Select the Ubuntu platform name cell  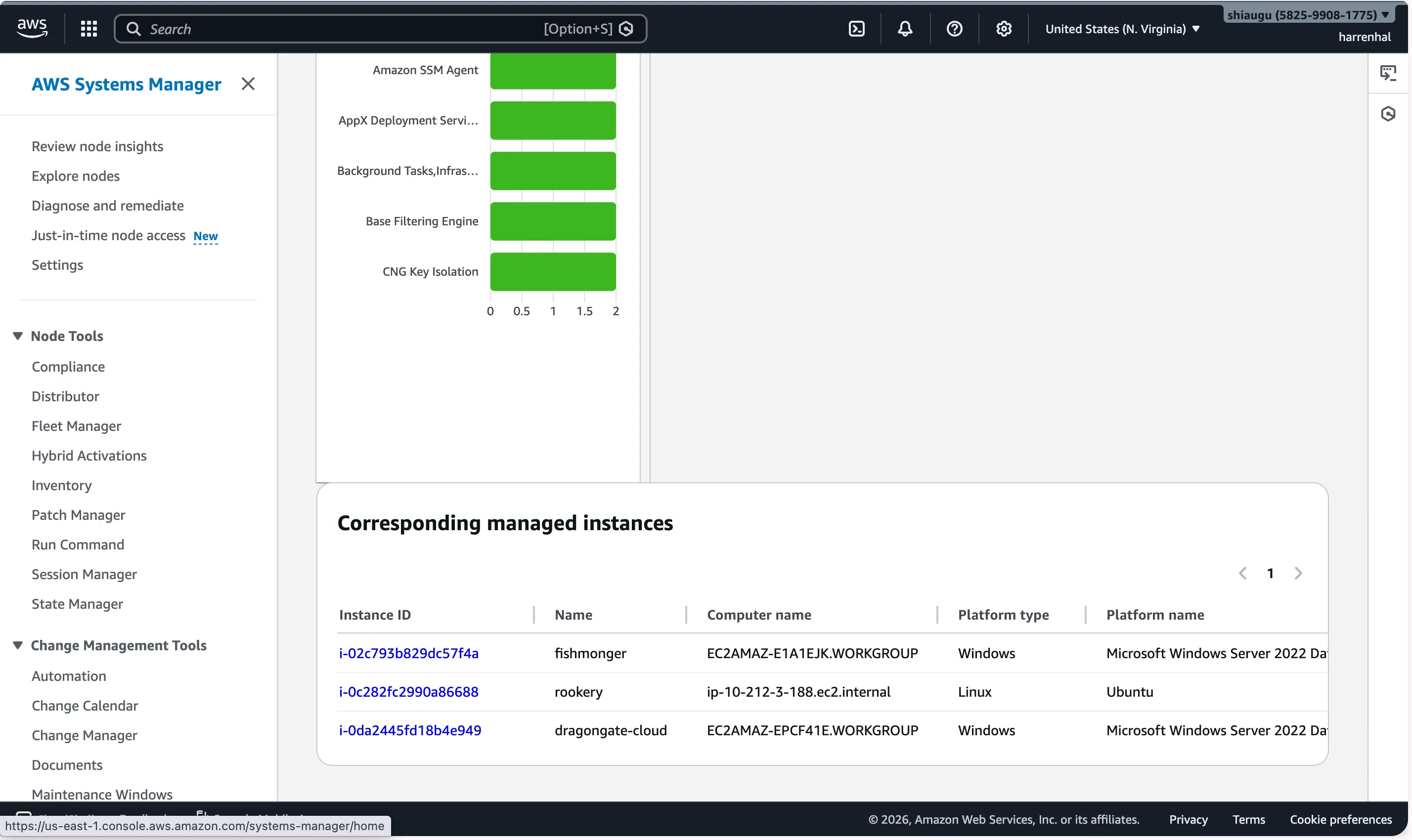(1129, 692)
